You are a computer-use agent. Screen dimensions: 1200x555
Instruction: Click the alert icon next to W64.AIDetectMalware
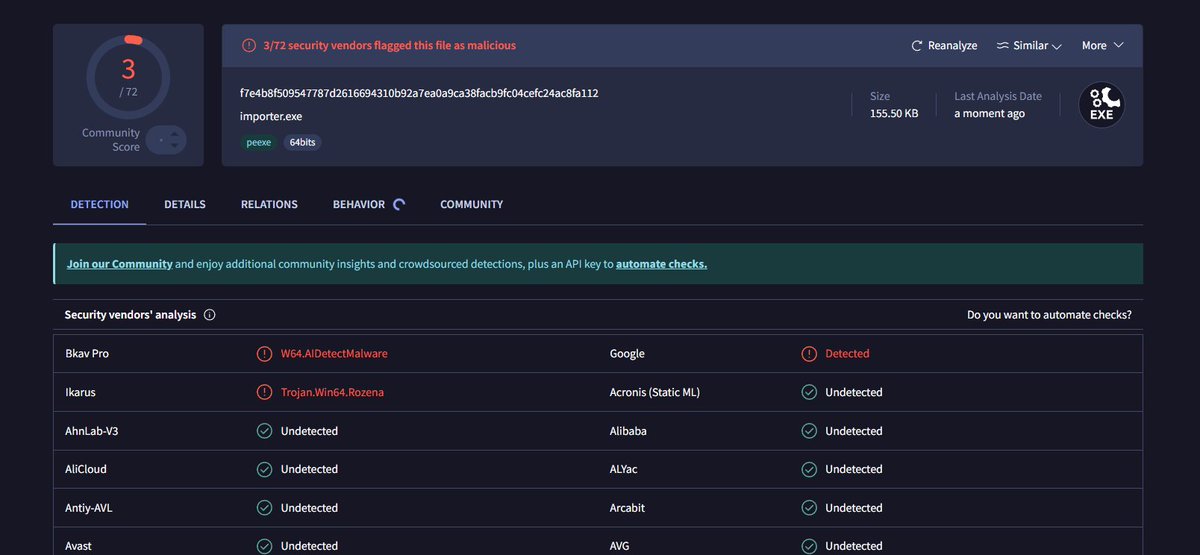264,354
